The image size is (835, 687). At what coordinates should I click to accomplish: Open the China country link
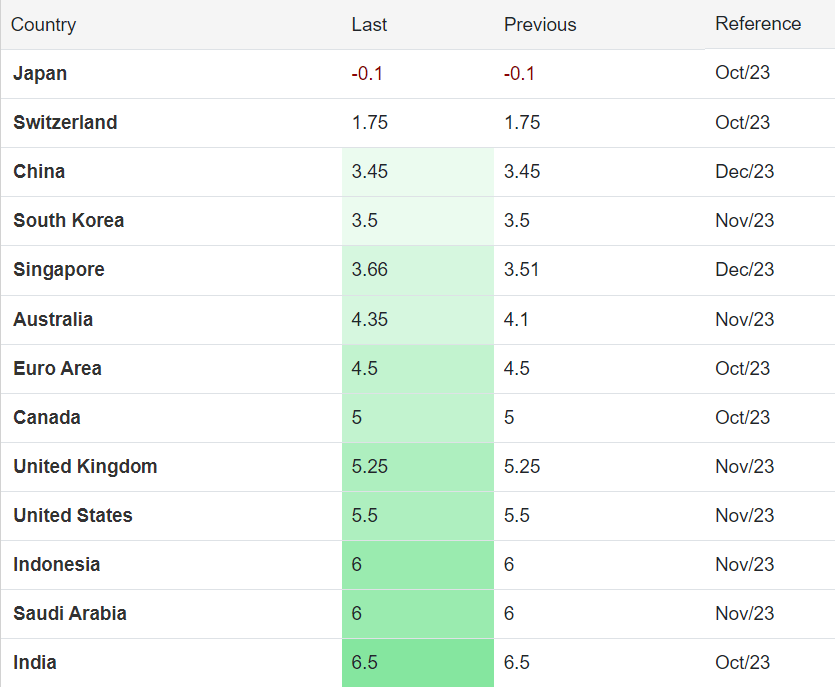[39, 171]
